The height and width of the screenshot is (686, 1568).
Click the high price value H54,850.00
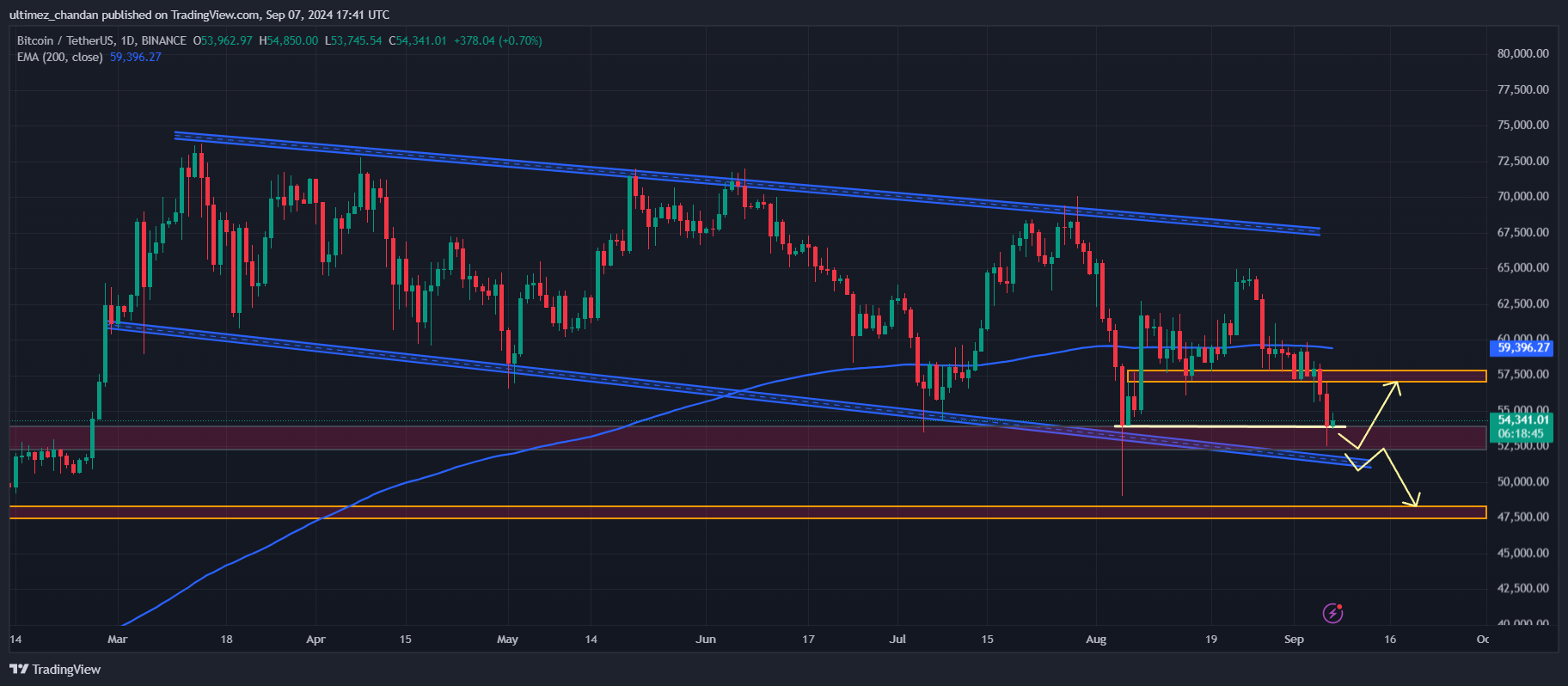point(289,40)
